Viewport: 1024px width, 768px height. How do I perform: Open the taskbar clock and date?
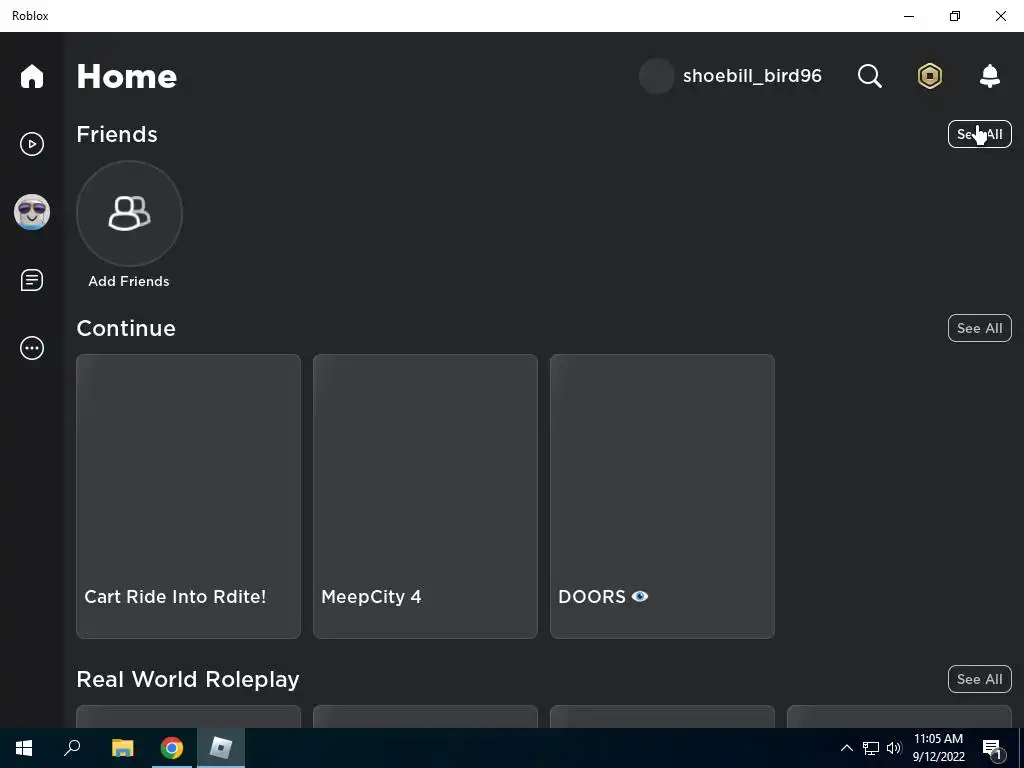coord(938,748)
